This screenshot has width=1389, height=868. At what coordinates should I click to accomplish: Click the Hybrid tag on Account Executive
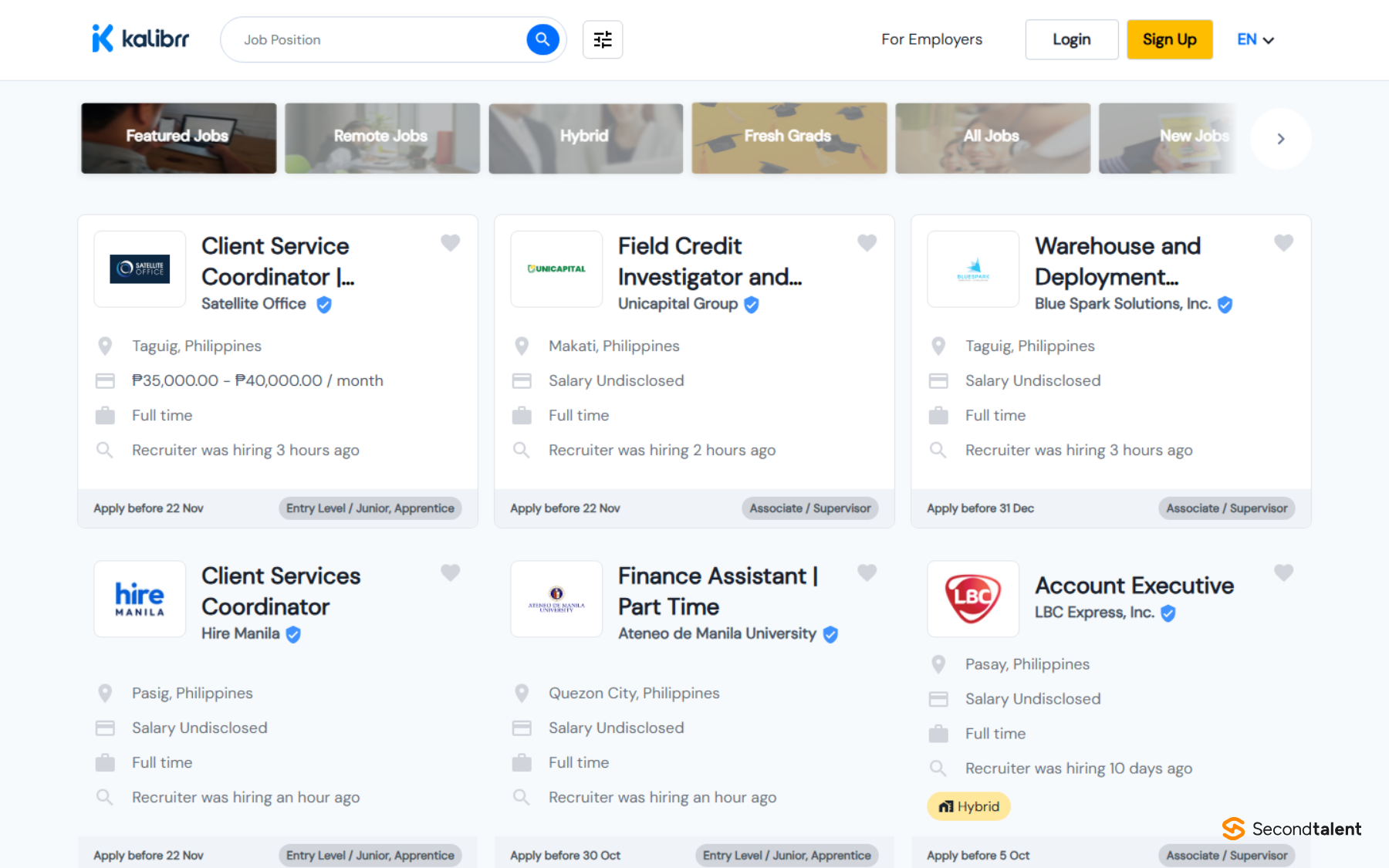point(968,806)
